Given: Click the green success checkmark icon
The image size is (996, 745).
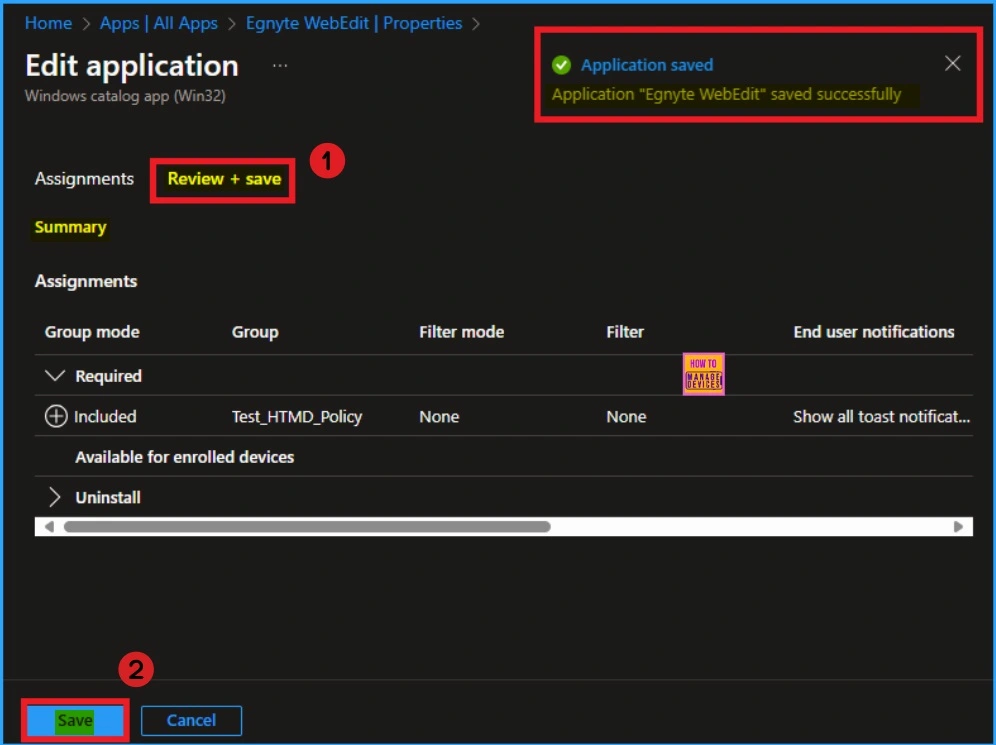Looking at the screenshot, I should coord(561,65).
